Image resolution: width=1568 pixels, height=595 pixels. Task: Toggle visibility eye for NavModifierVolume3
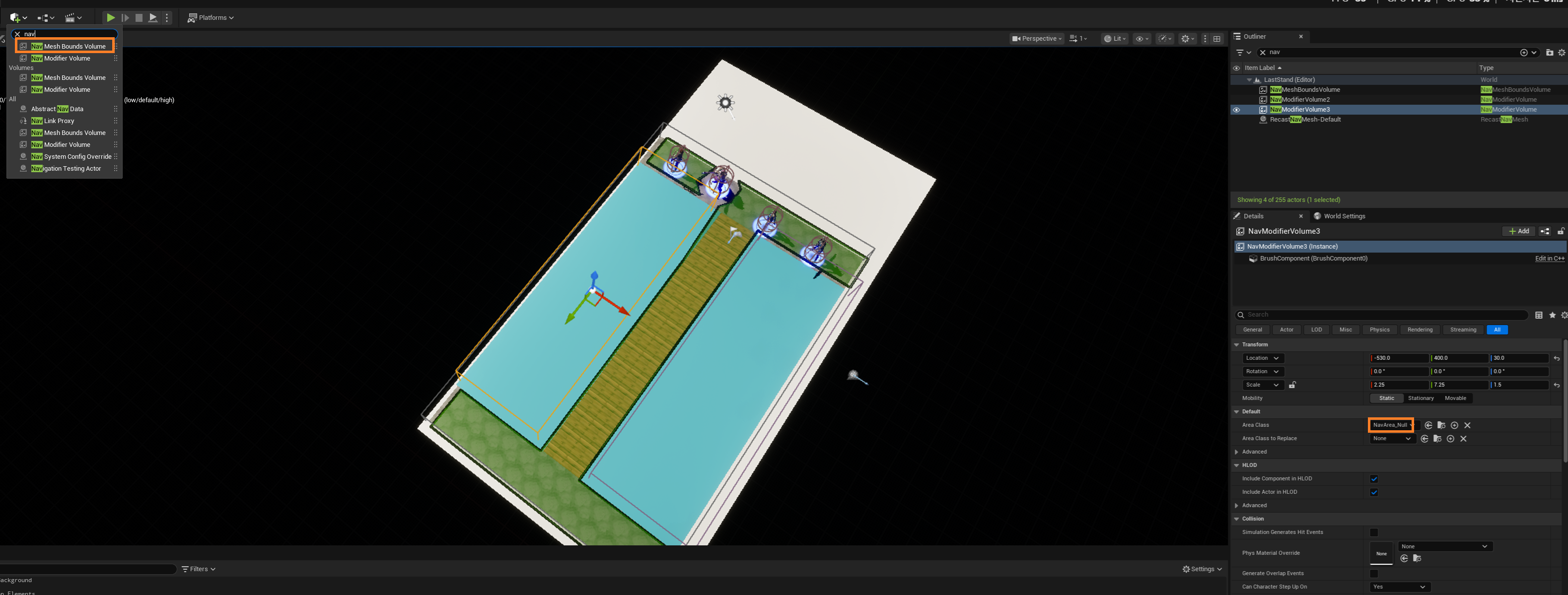[1236, 110]
